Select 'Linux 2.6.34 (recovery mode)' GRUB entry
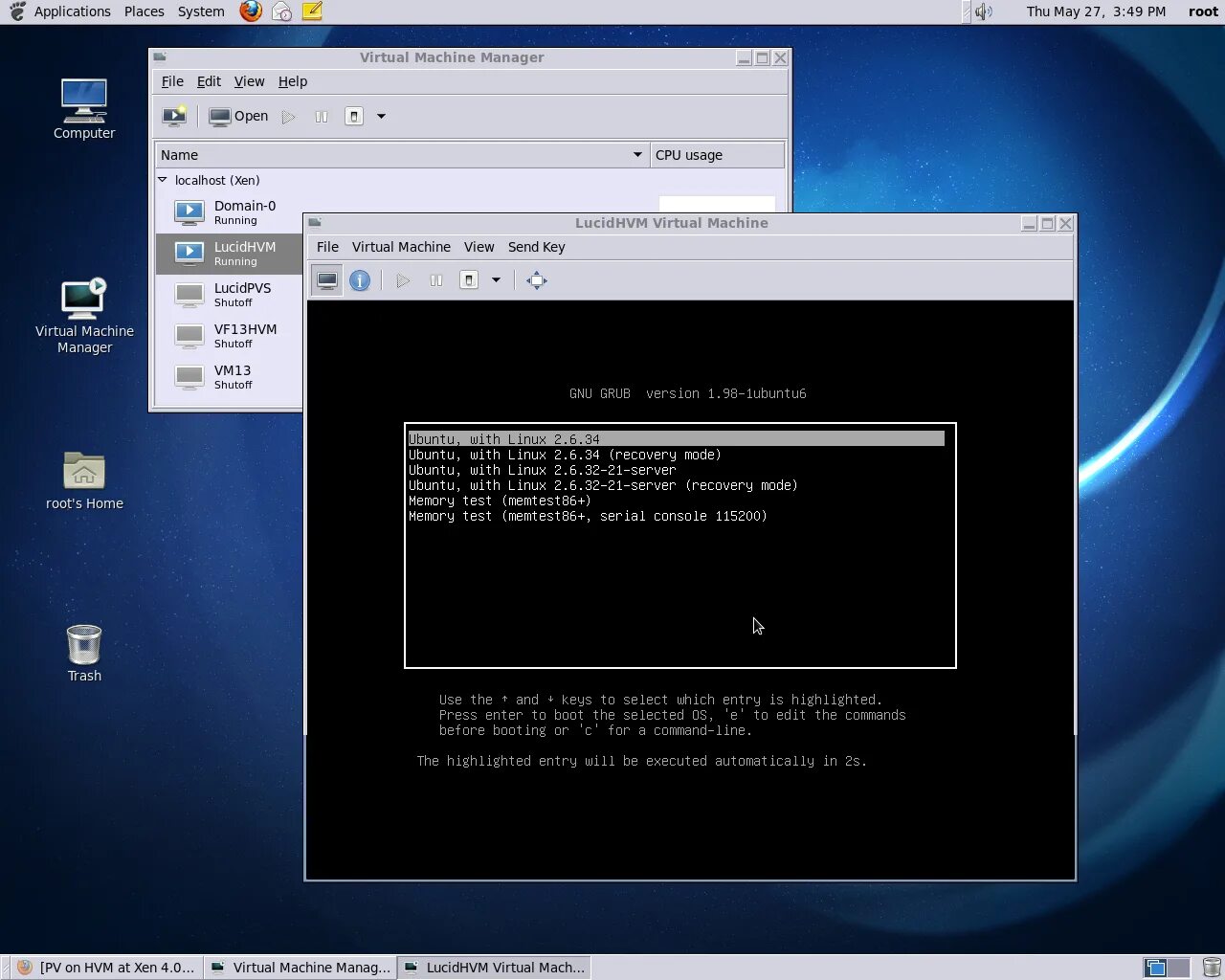The image size is (1225, 980). click(565, 455)
